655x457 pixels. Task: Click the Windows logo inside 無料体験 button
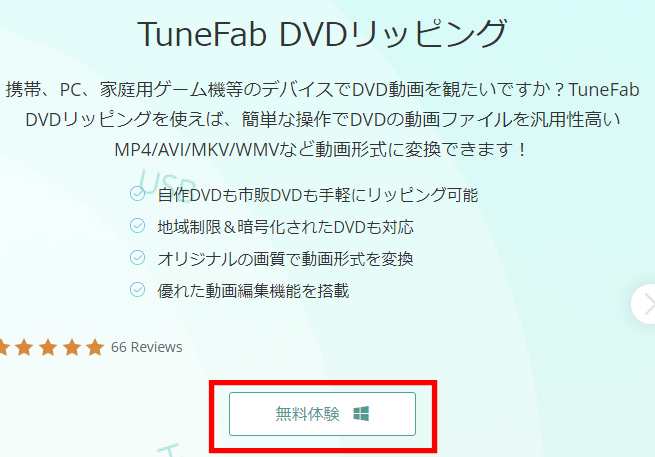pos(361,414)
